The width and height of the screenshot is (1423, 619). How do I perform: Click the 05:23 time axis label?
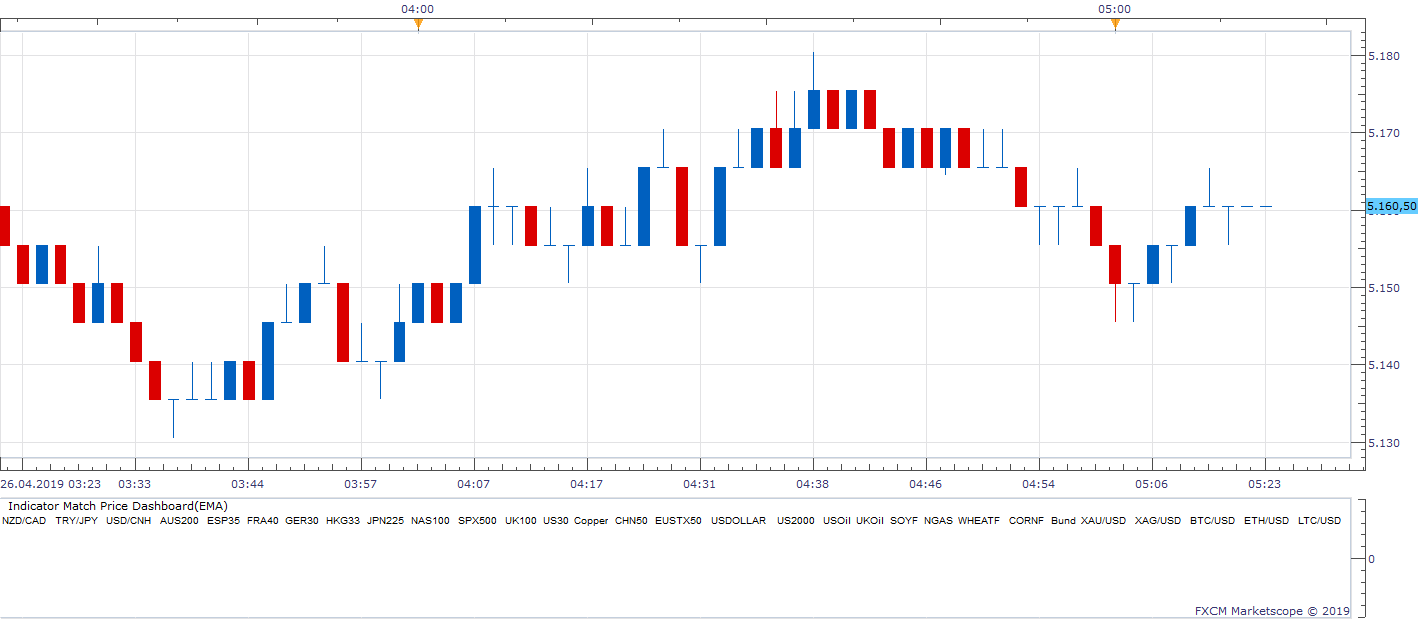pyautogui.click(x=1265, y=483)
